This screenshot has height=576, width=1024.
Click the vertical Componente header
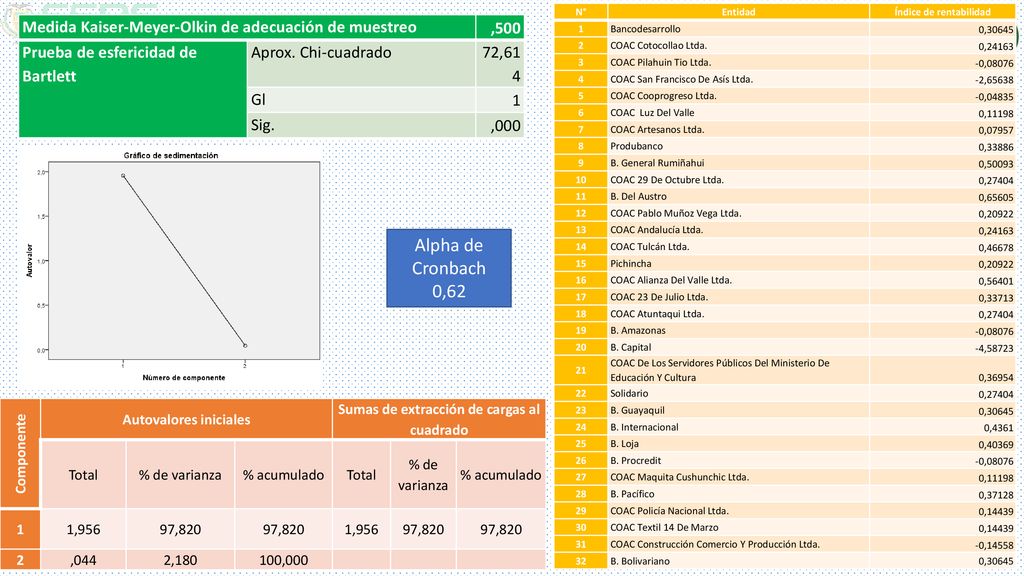tap(20, 453)
